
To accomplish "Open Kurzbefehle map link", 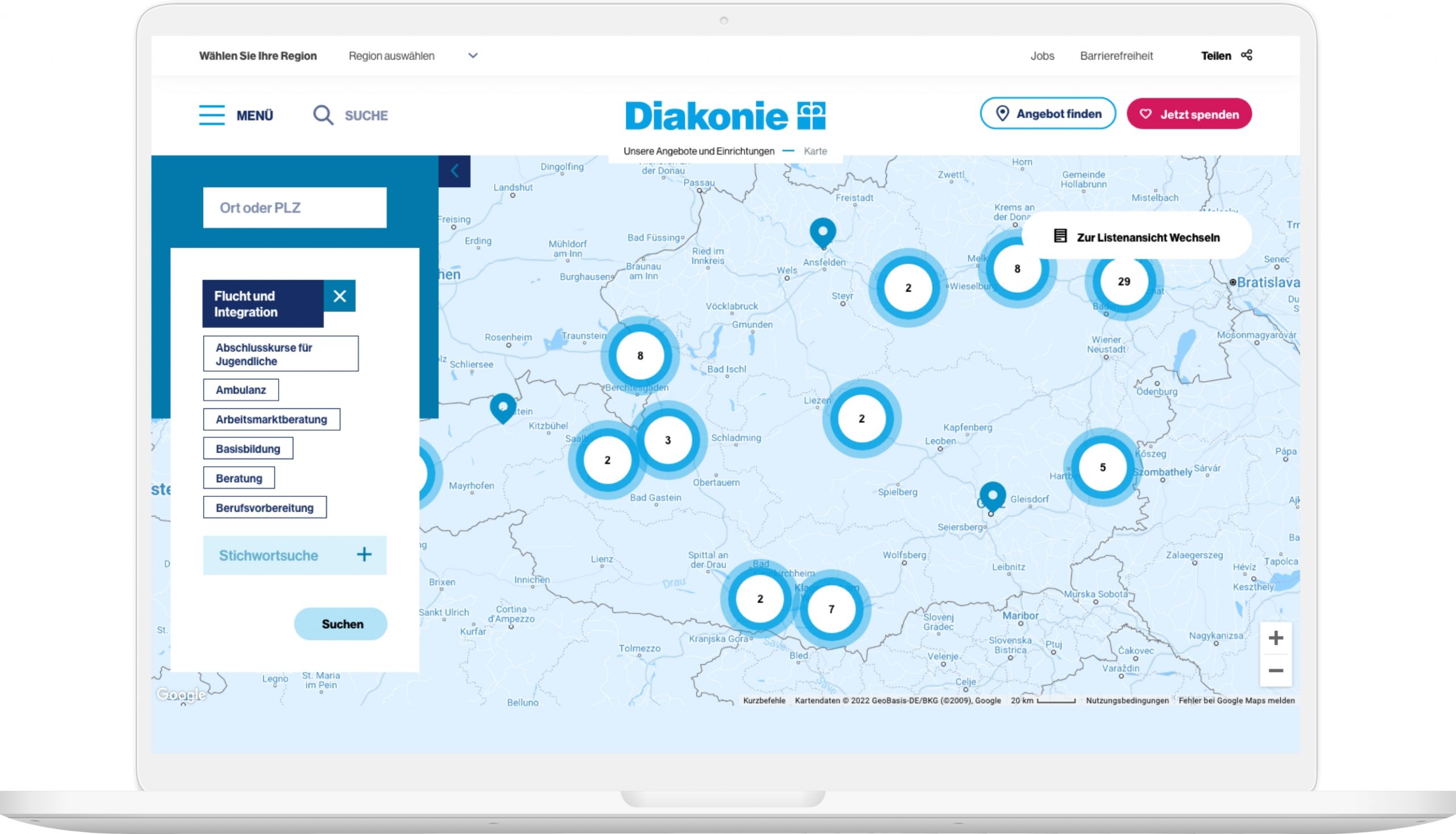I will pos(764,700).
